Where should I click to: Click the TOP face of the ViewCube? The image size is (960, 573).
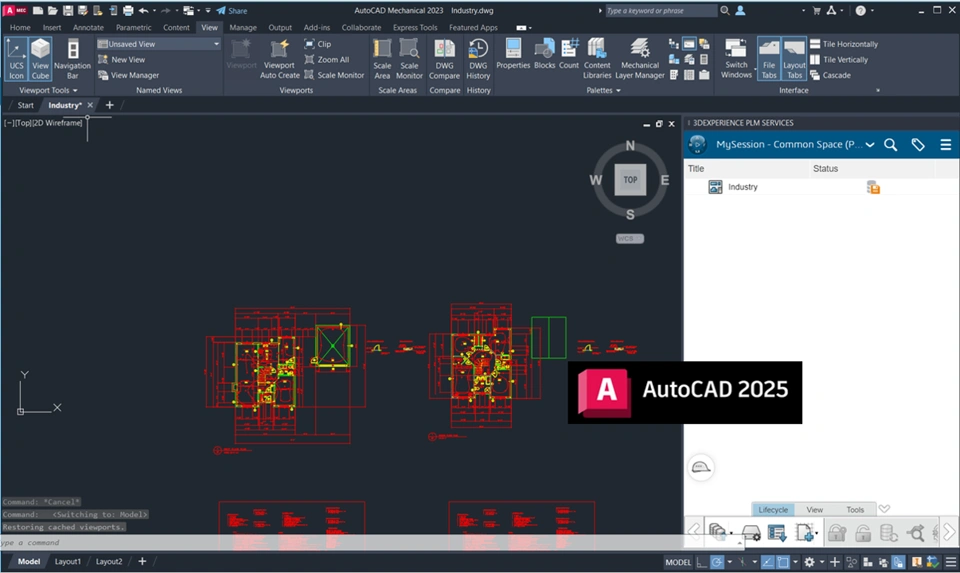point(630,180)
